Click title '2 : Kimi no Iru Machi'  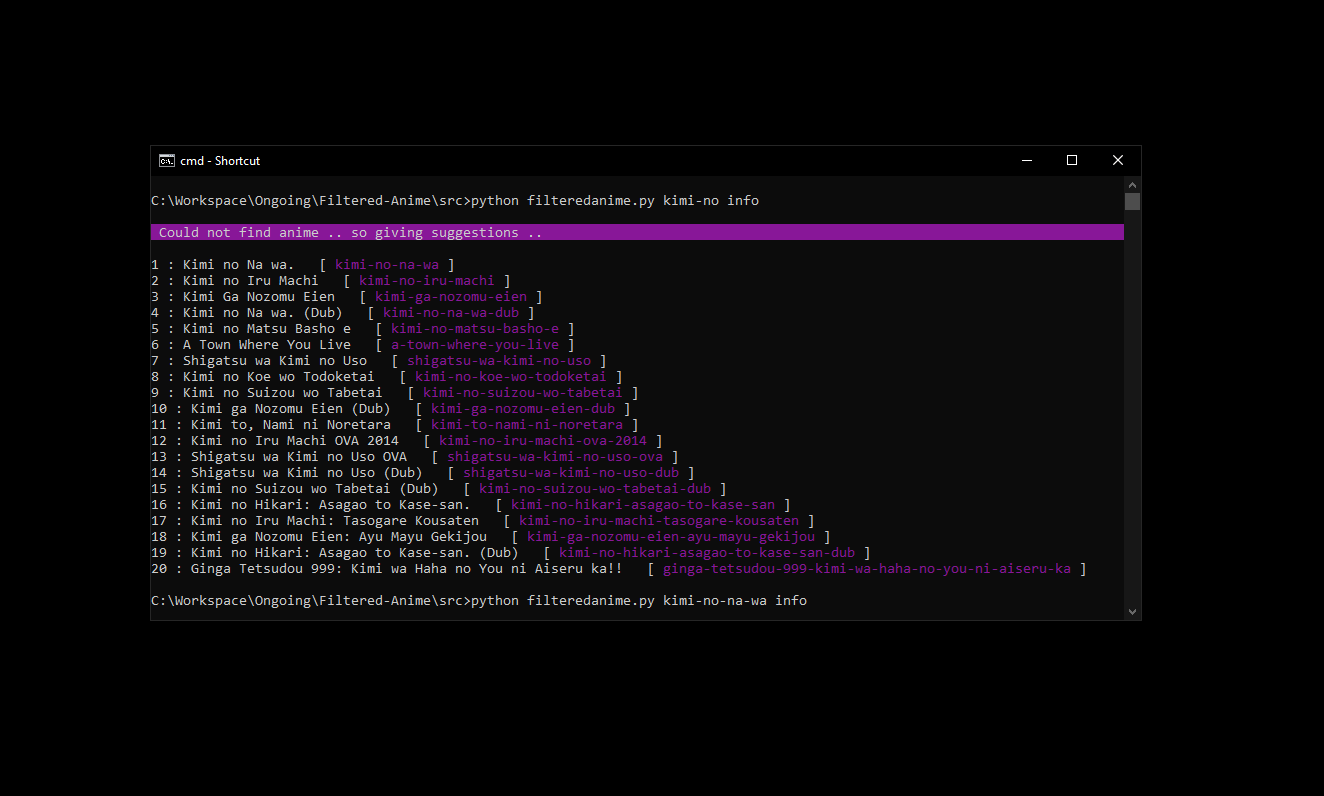(x=234, y=281)
